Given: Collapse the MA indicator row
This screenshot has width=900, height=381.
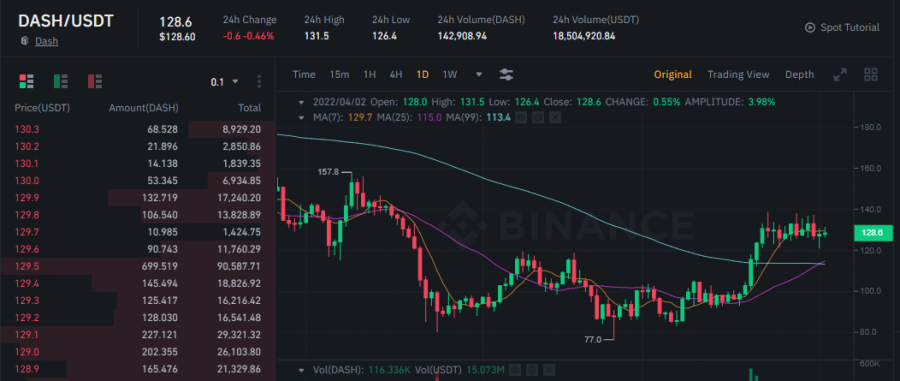Looking at the screenshot, I should point(302,118).
